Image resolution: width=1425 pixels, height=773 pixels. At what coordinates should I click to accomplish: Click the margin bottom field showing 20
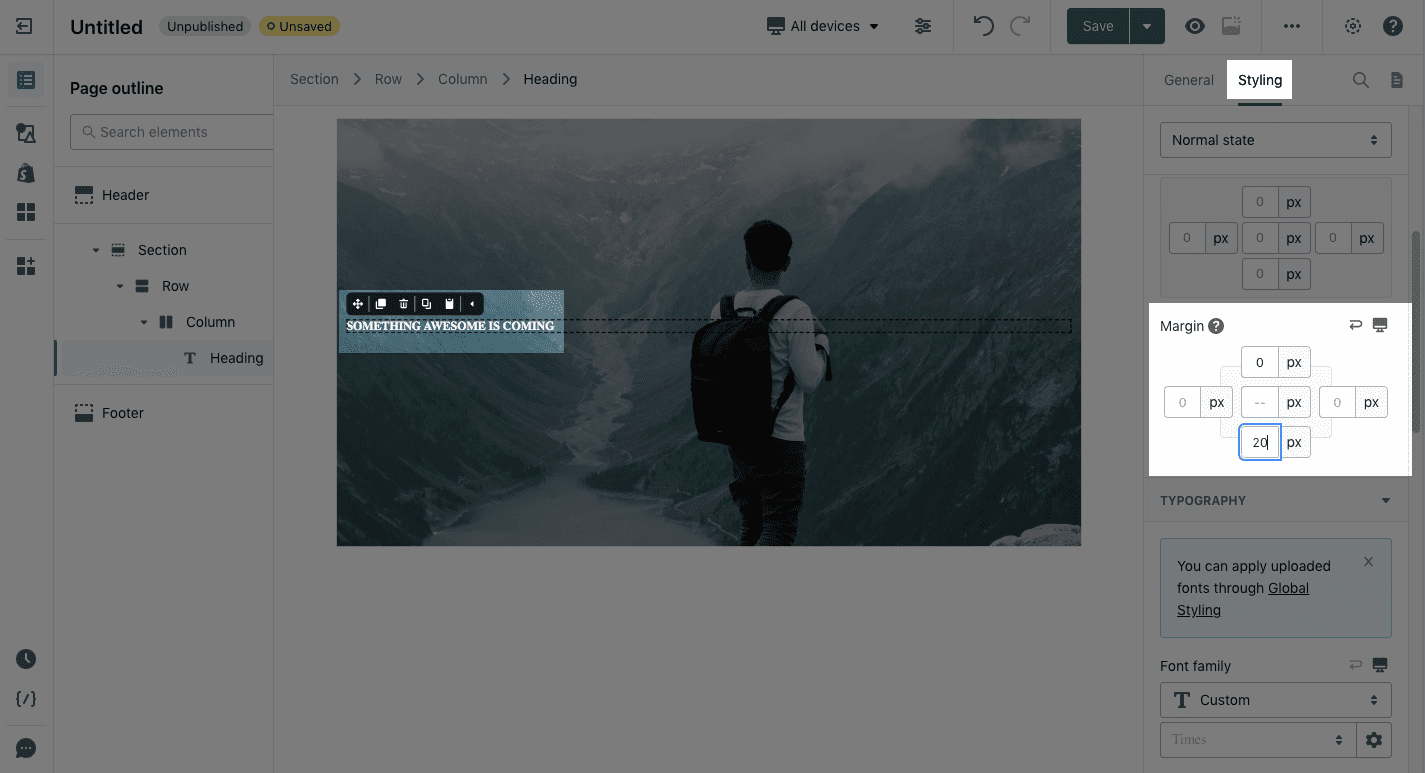click(1260, 442)
